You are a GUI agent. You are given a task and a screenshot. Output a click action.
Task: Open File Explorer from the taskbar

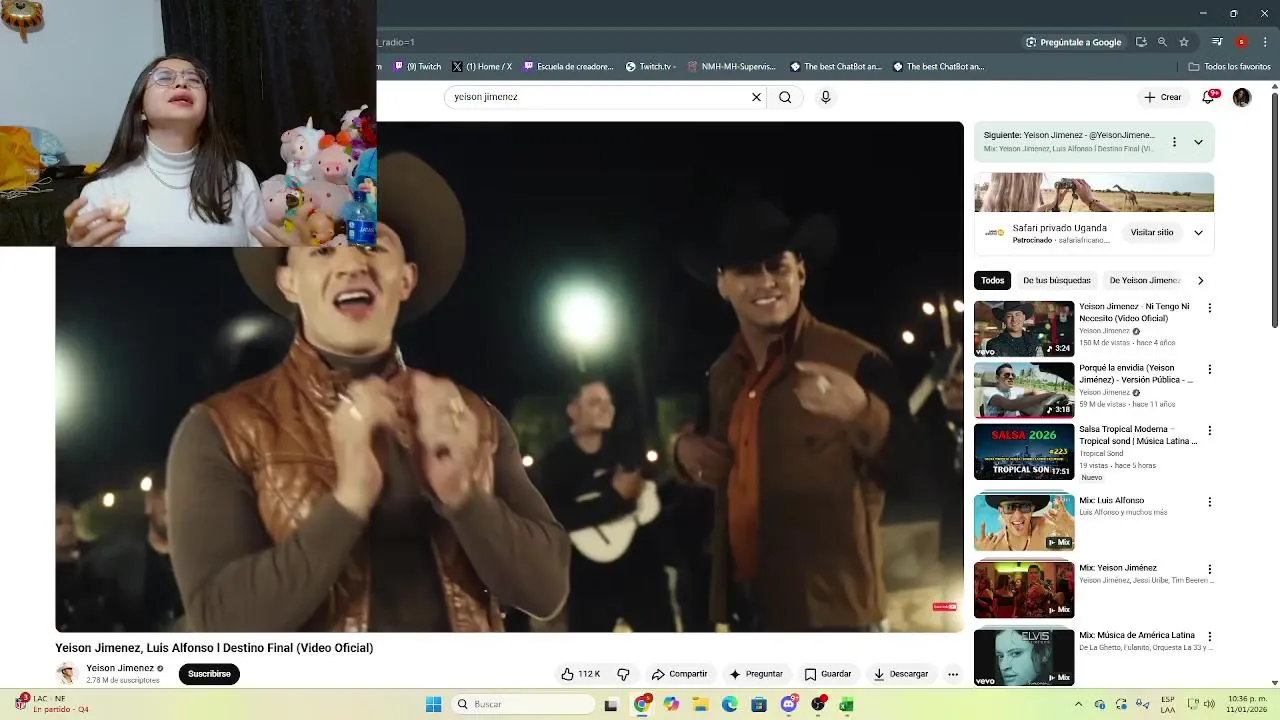[700, 705]
